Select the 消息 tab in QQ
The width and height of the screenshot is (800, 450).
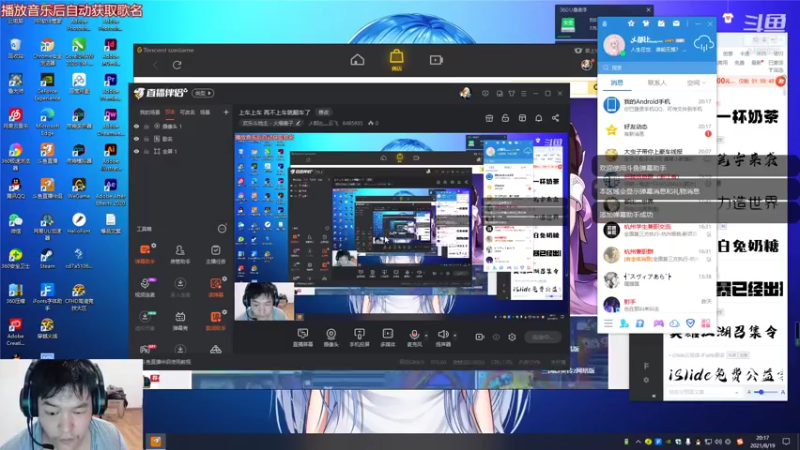click(x=617, y=83)
